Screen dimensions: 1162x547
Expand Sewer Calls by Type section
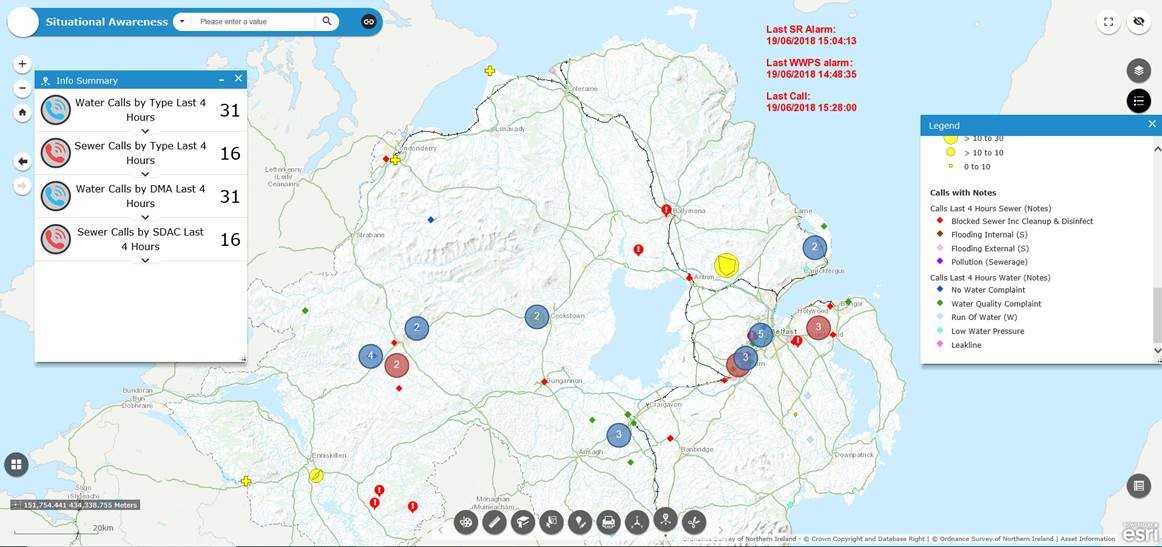[x=145, y=174]
